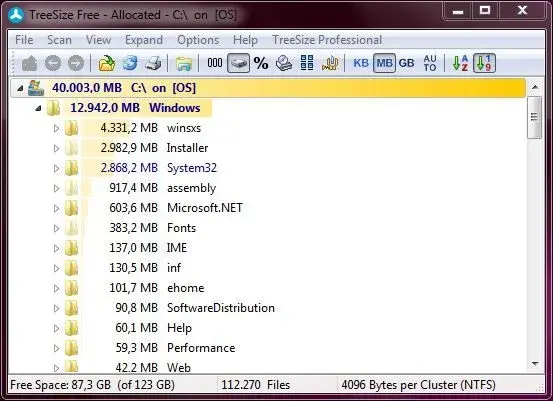Viewport: 553px width, 401px height.
Task: Click the 4096 Bytes per Cluster text
Action: click(x=418, y=385)
